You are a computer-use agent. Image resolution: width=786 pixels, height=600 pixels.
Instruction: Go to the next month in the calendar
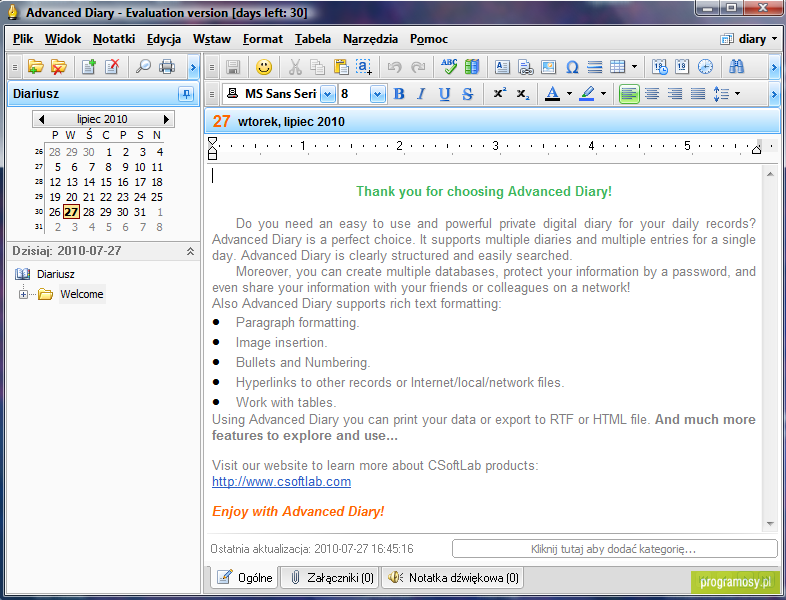point(166,119)
